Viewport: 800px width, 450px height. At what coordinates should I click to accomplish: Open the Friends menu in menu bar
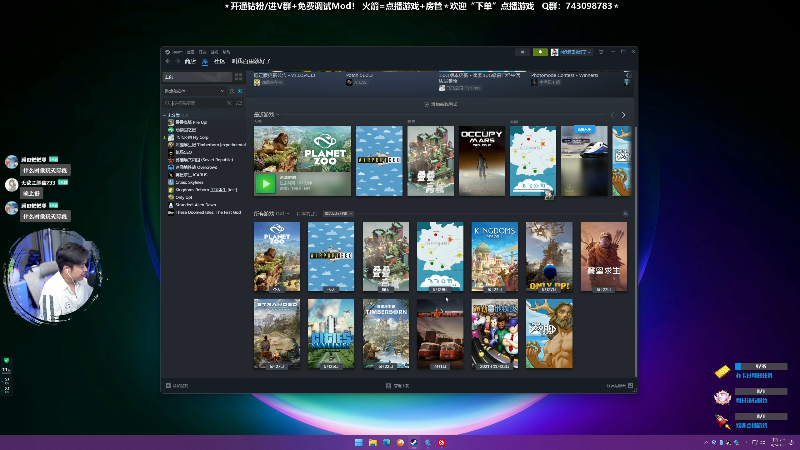[203, 52]
